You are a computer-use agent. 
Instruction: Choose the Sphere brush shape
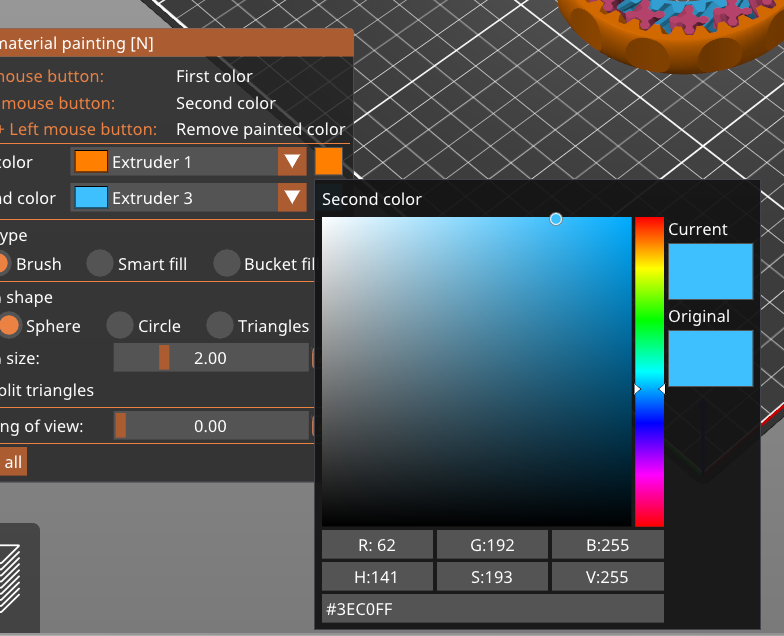pyautogui.click(x=9, y=326)
